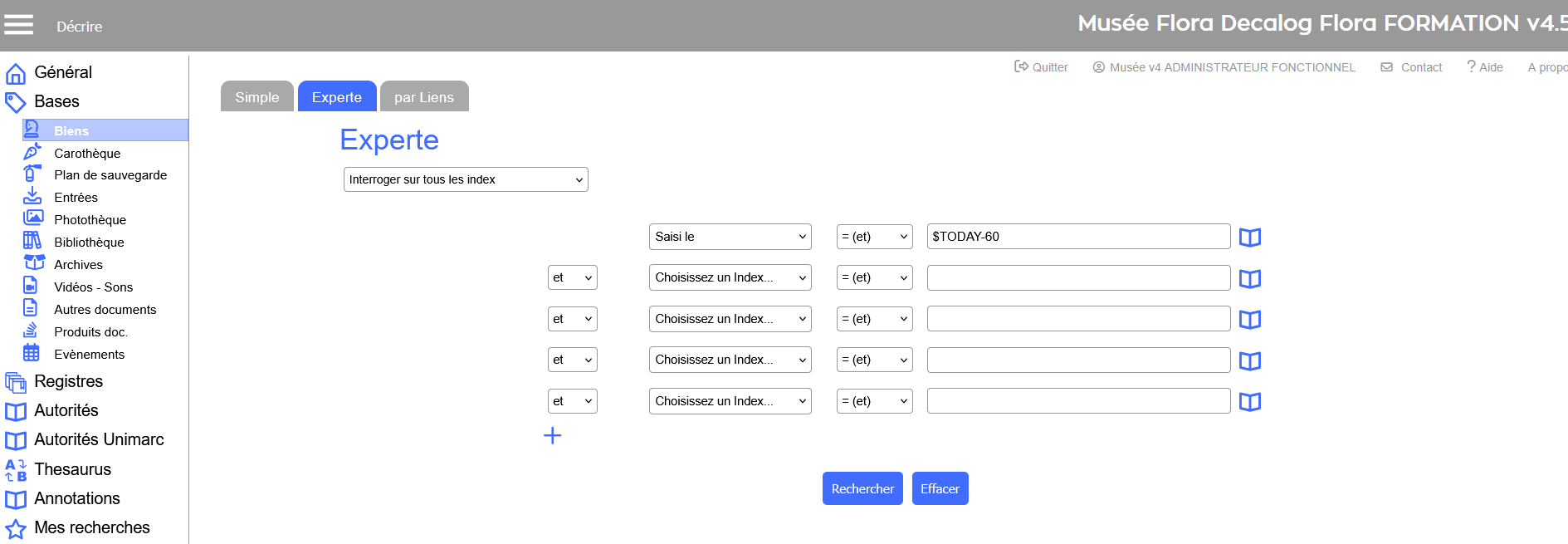This screenshot has height=544, width=1568.
Task: Click the blue plus icon to add criterion
Action: pos(552,436)
